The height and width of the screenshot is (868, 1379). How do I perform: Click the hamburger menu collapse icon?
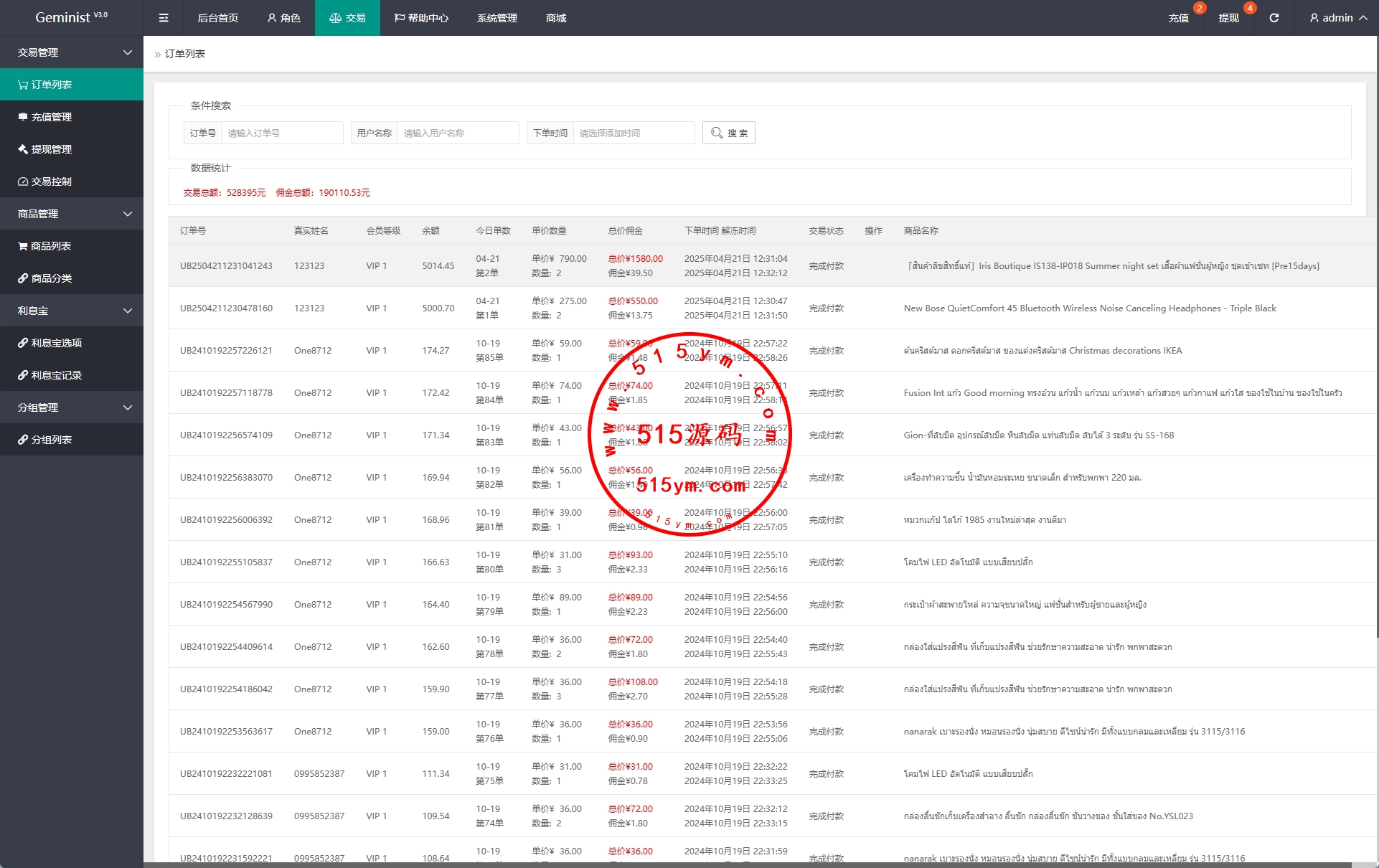(x=164, y=18)
